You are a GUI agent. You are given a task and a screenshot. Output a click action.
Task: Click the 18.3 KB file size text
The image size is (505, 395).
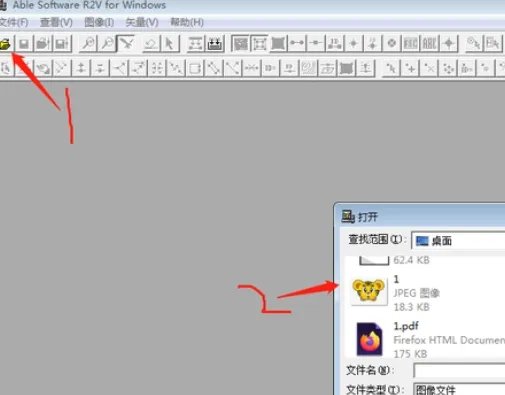click(x=411, y=307)
